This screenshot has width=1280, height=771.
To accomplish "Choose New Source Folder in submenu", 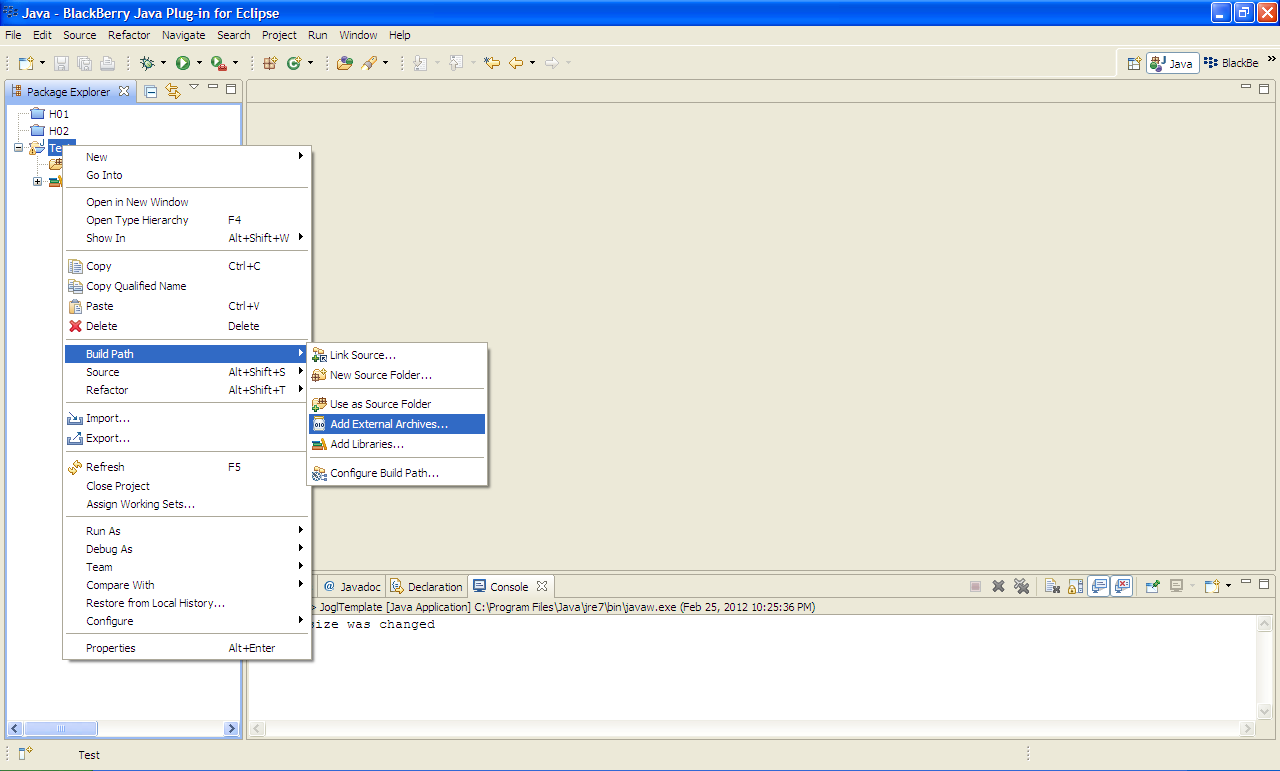I will point(397,375).
